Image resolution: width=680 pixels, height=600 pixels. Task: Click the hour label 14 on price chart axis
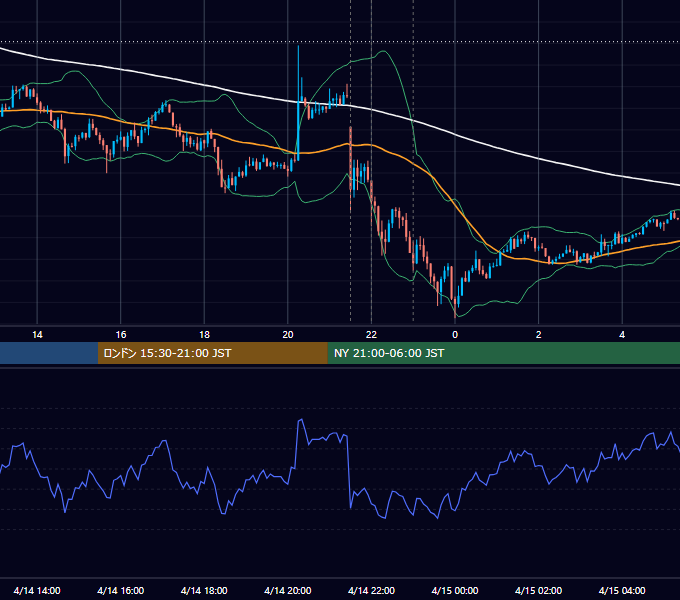click(x=37, y=335)
